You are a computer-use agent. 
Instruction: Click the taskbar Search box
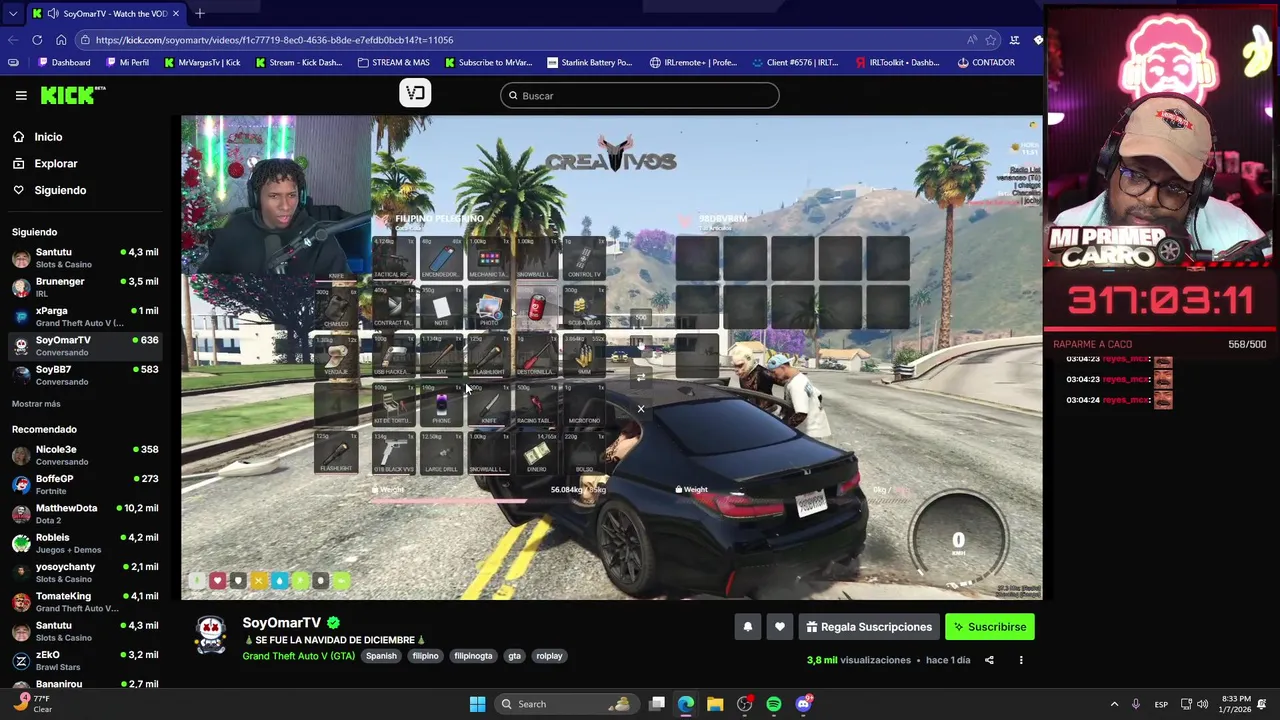pyautogui.click(x=567, y=704)
